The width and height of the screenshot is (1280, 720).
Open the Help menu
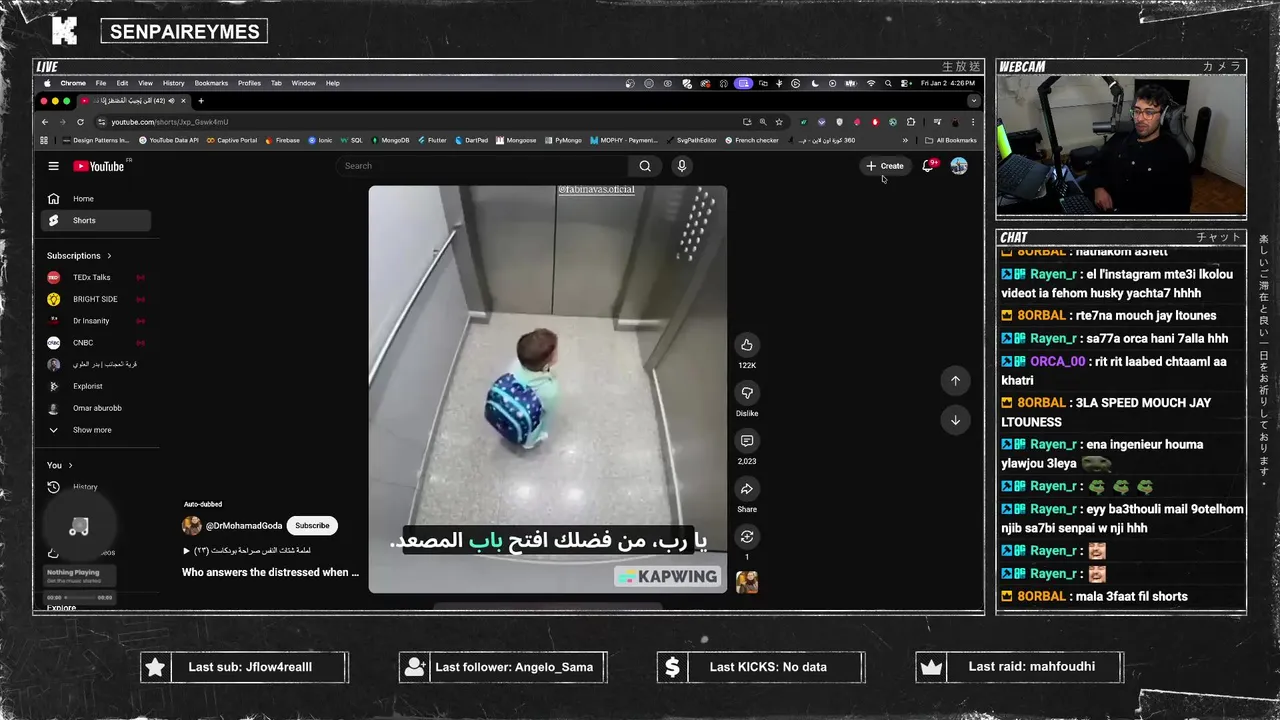coord(333,83)
